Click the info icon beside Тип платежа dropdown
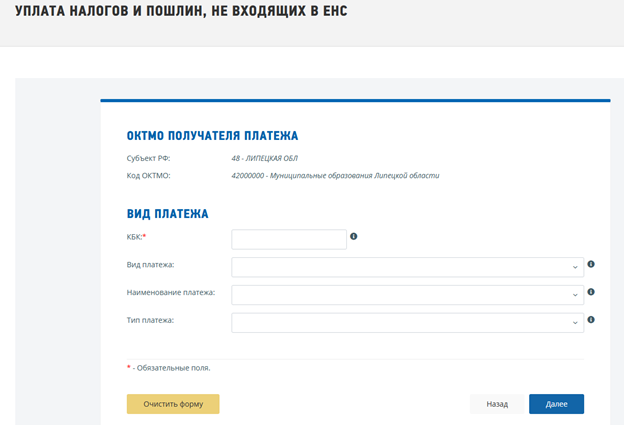 point(591,320)
